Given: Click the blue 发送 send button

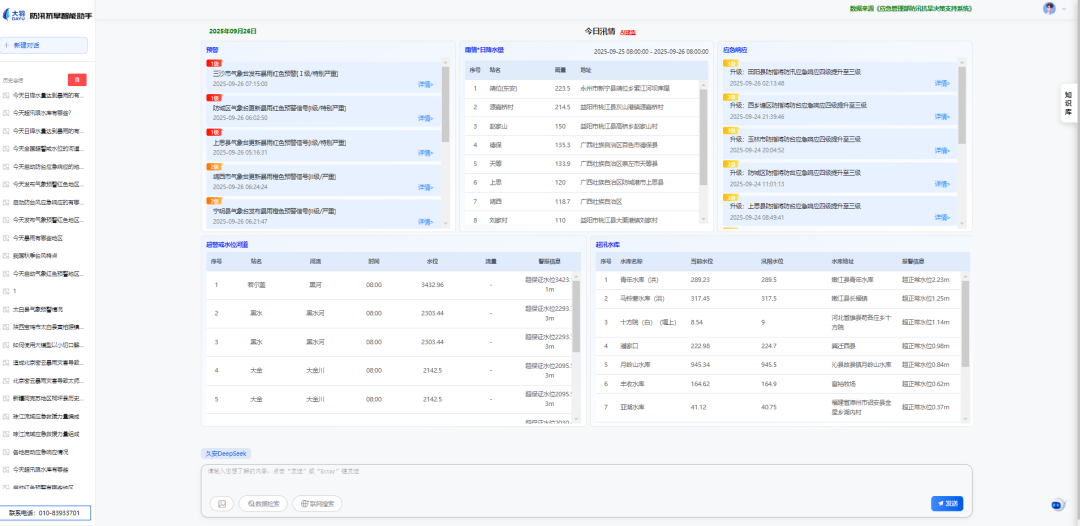Looking at the screenshot, I should 947,503.
